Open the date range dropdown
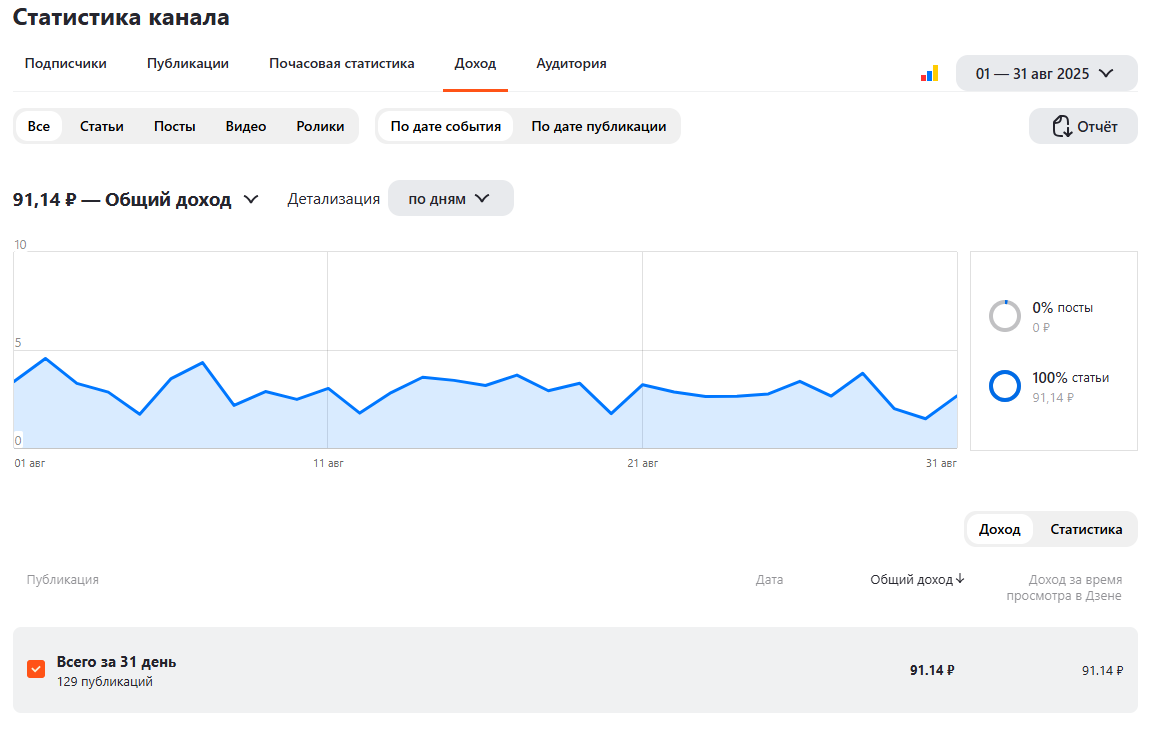The width and height of the screenshot is (1170, 737). [1046, 73]
